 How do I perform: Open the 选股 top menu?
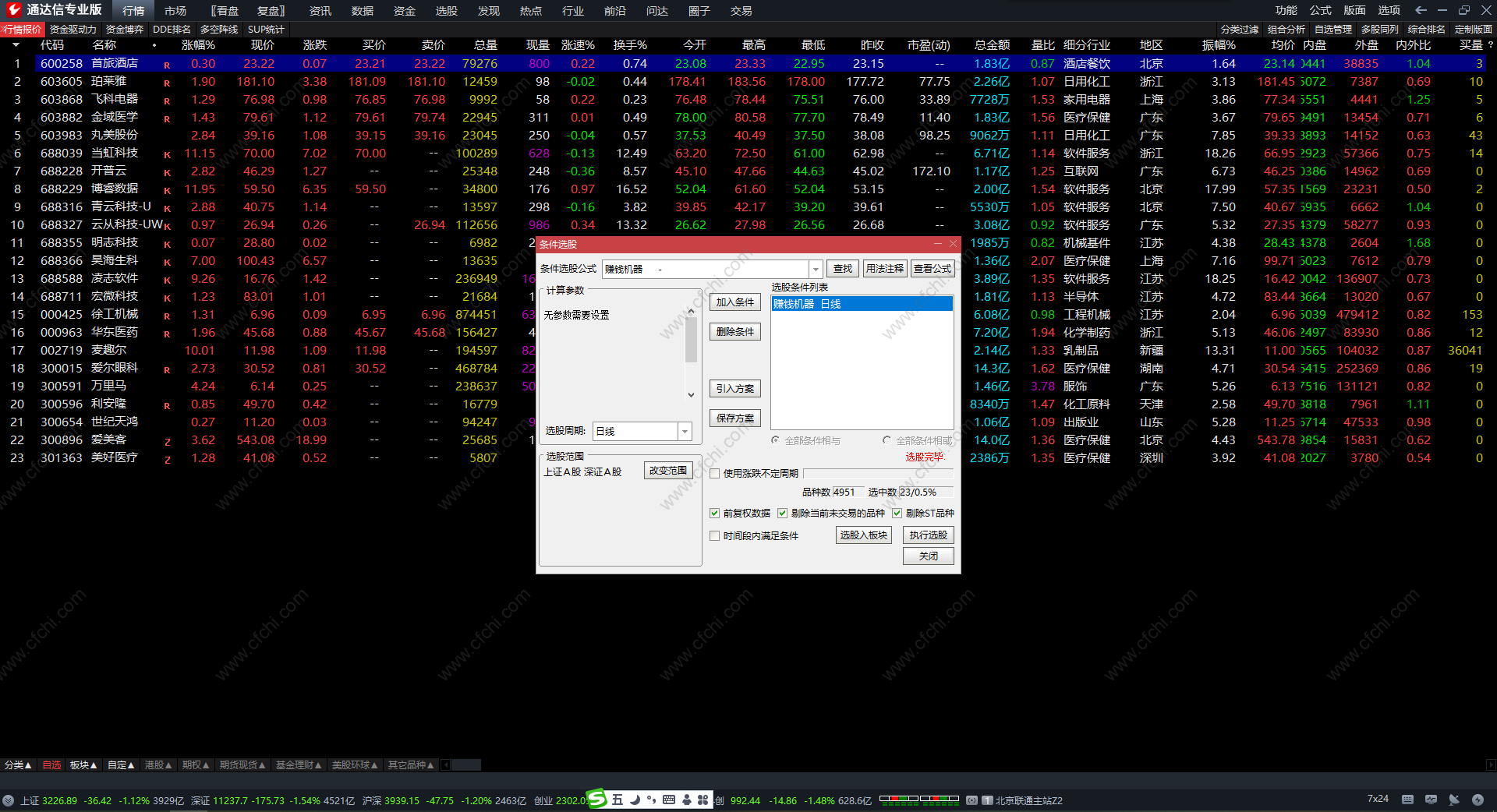[x=447, y=11]
